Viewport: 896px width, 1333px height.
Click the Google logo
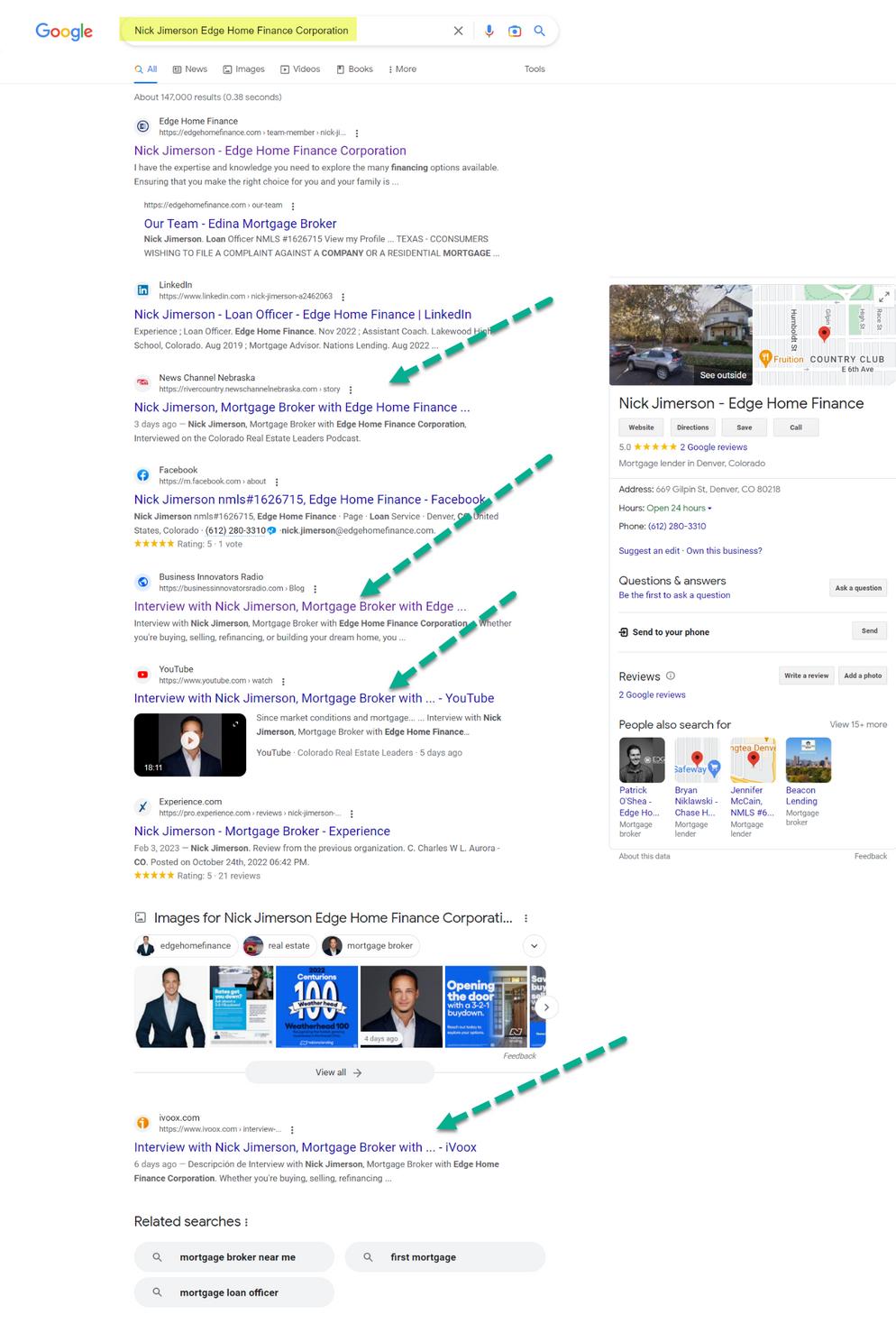point(64,32)
